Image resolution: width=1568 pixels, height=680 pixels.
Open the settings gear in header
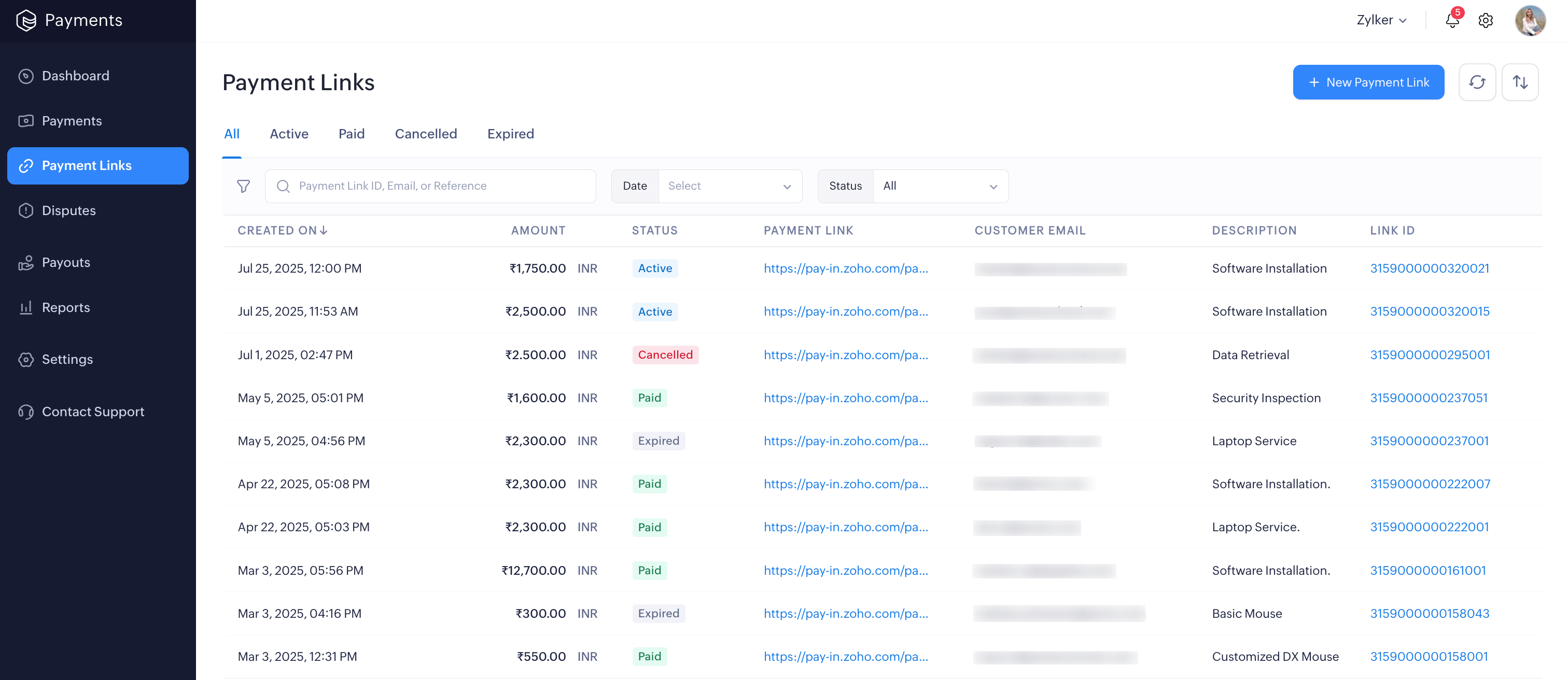[1485, 21]
